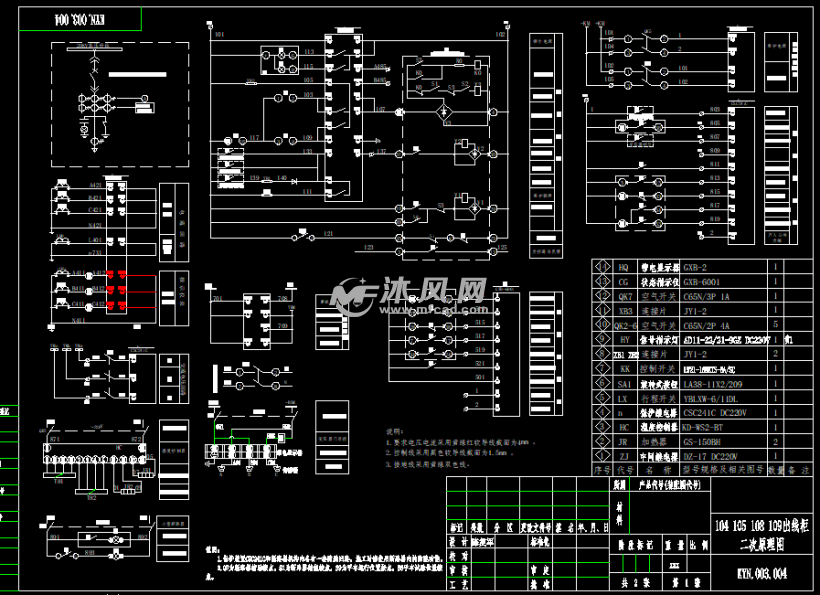Select diamond marker 9 in the HY row
The height and width of the screenshot is (595, 820).
[602, 340]
